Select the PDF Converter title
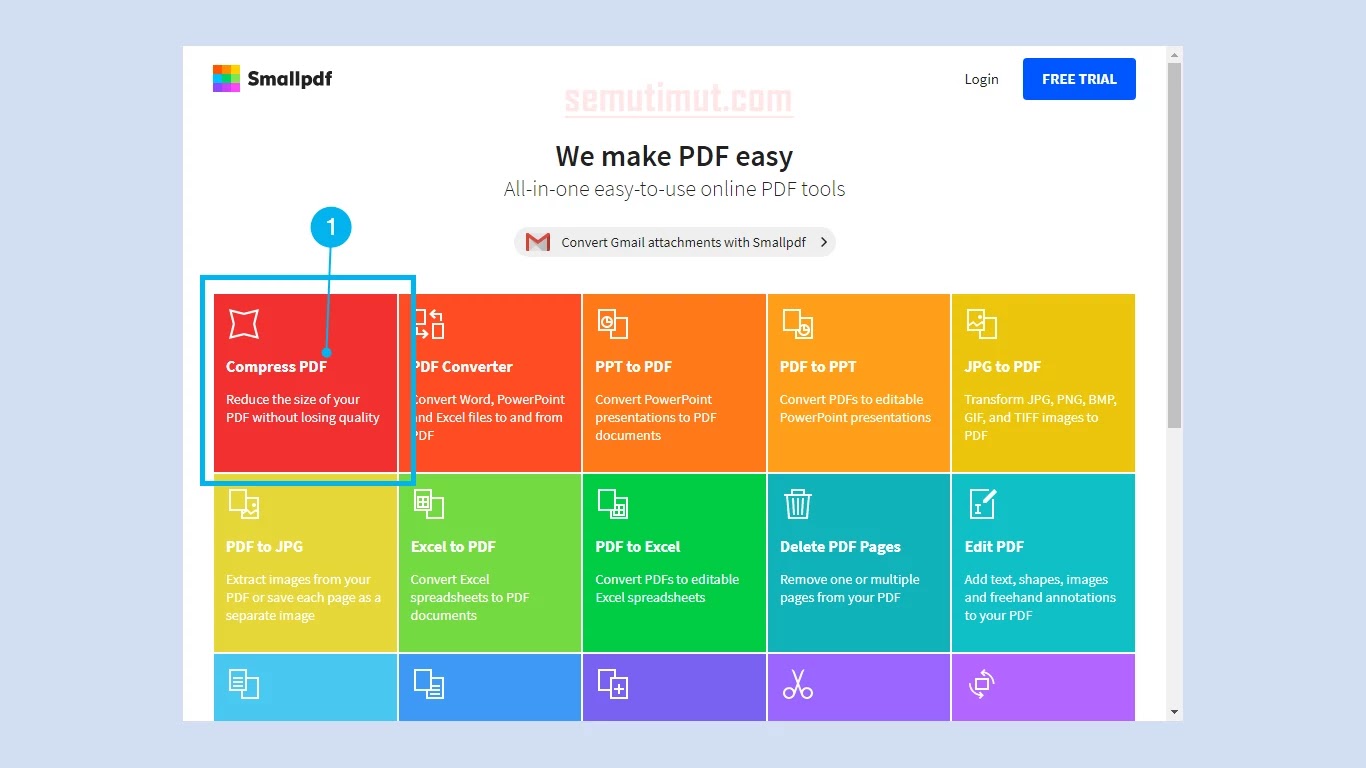 (x=462, y=367)
